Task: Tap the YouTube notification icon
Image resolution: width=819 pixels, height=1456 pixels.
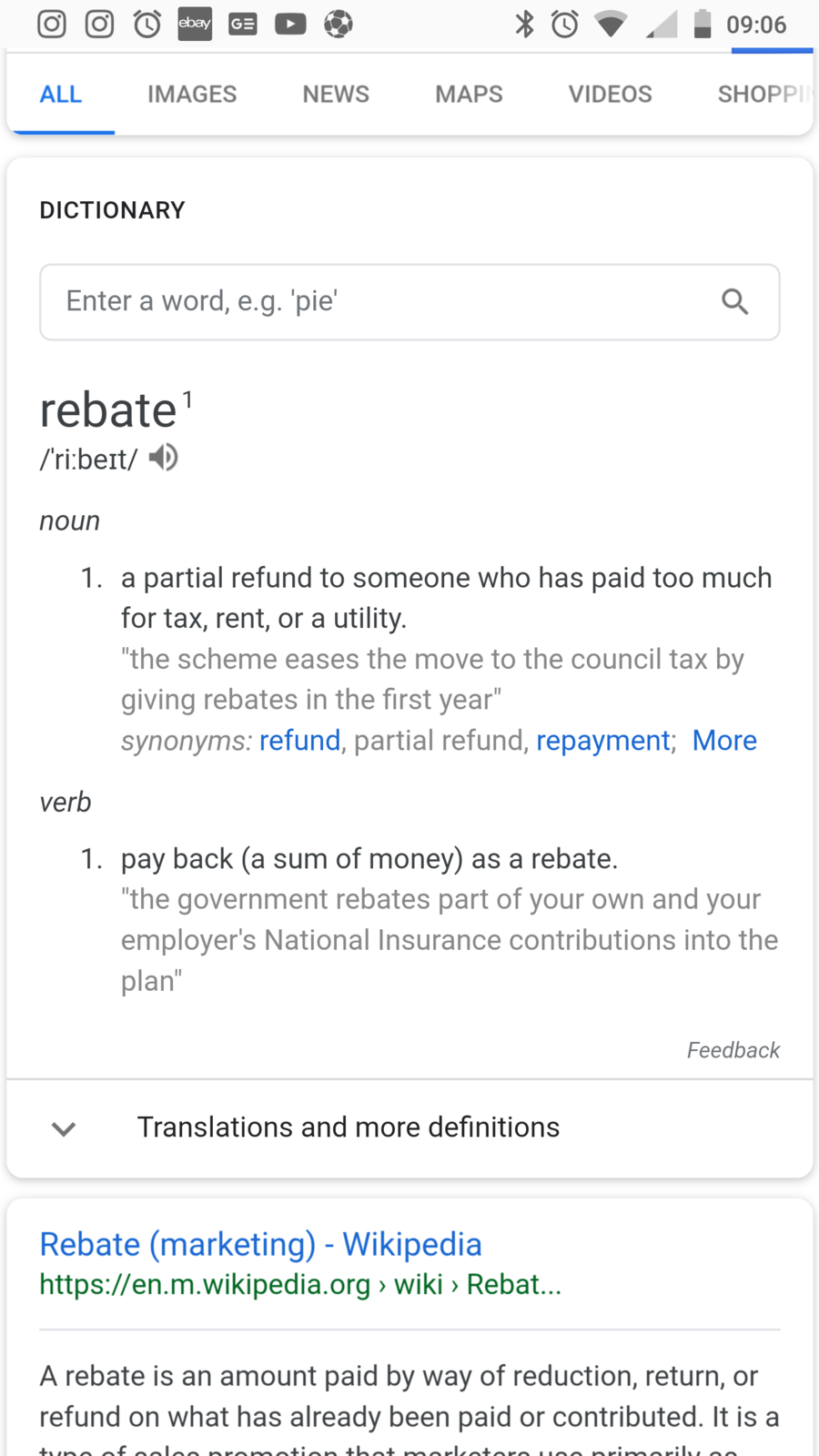Action: 290,24
